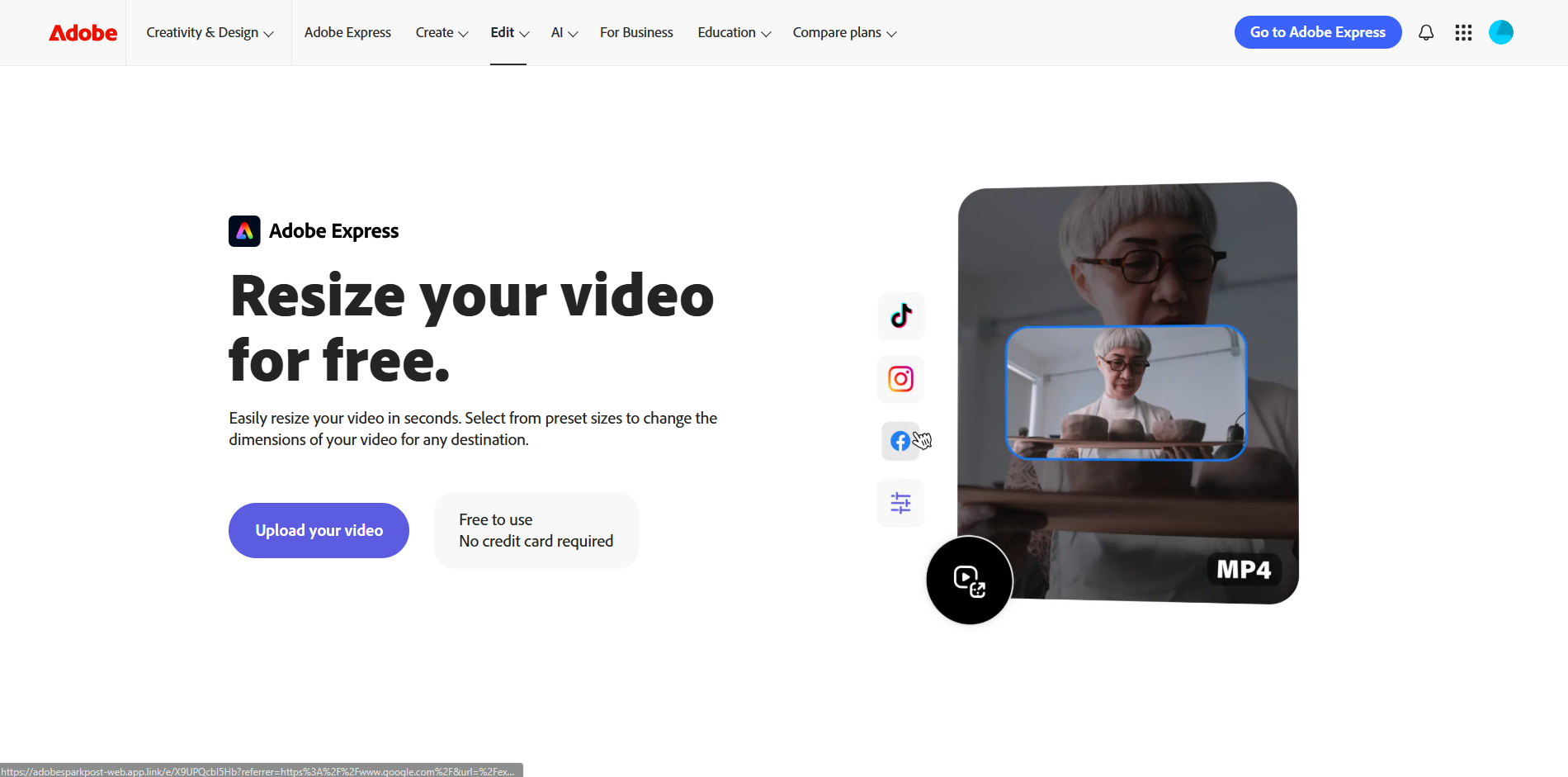The image size is (1568, 777).
Task: Click the Go to Adobe Express button
Action: tap(1317, 32)
